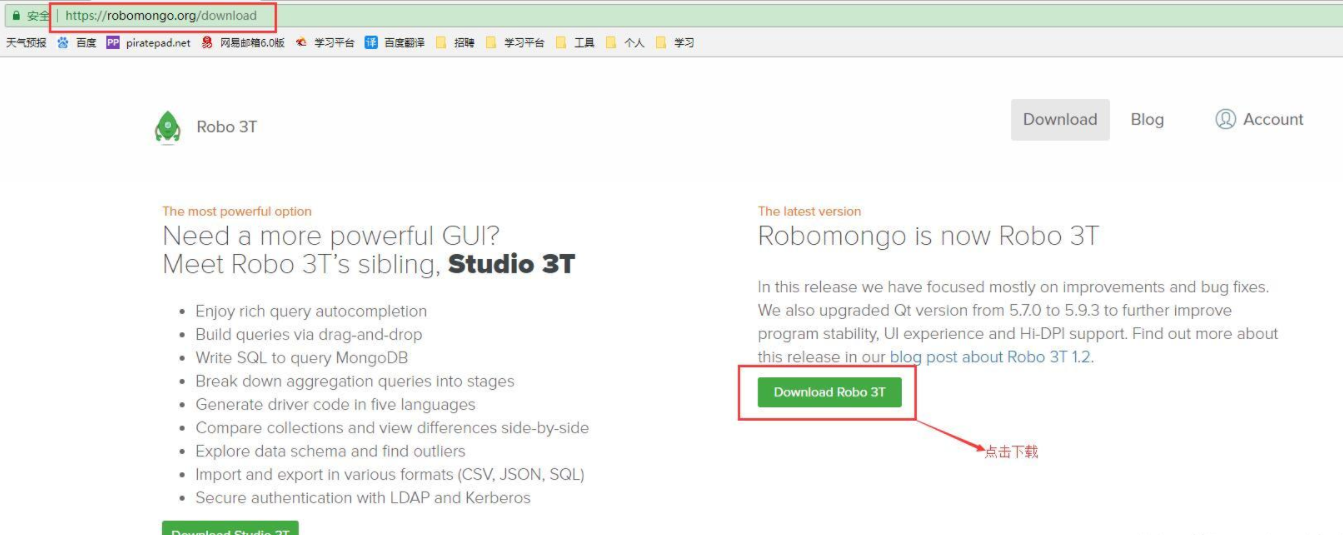Click 'Generate driver code in five languages' bullet
The width and height of the screenshot is (1343, 535).
pos(335,405)
